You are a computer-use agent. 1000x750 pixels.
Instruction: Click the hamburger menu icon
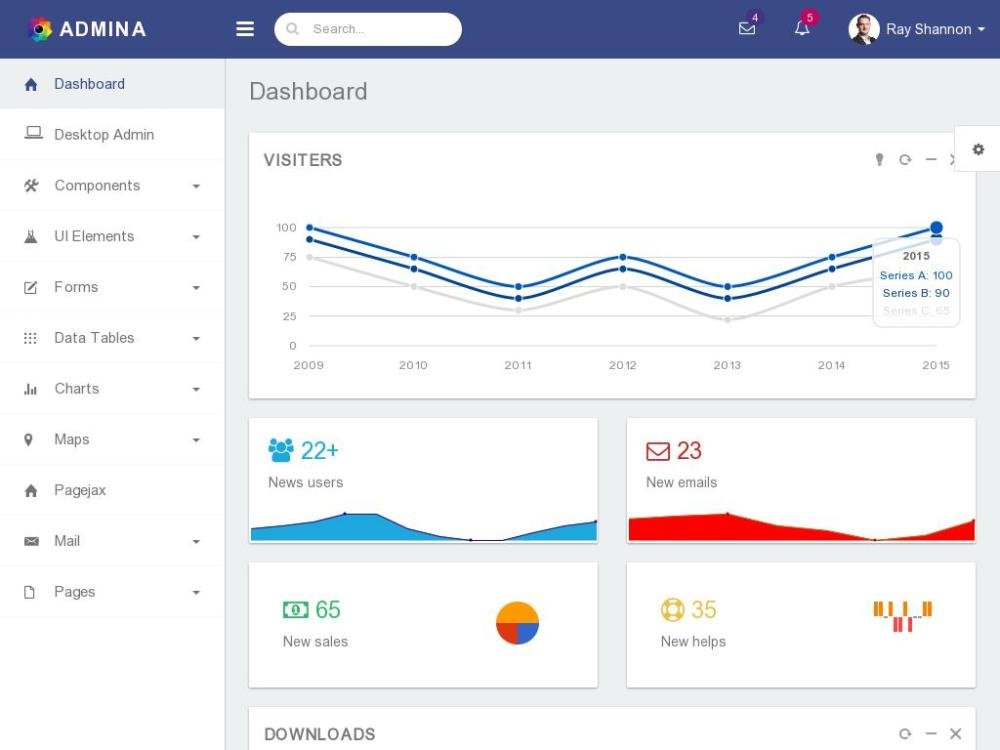(245, 29)
